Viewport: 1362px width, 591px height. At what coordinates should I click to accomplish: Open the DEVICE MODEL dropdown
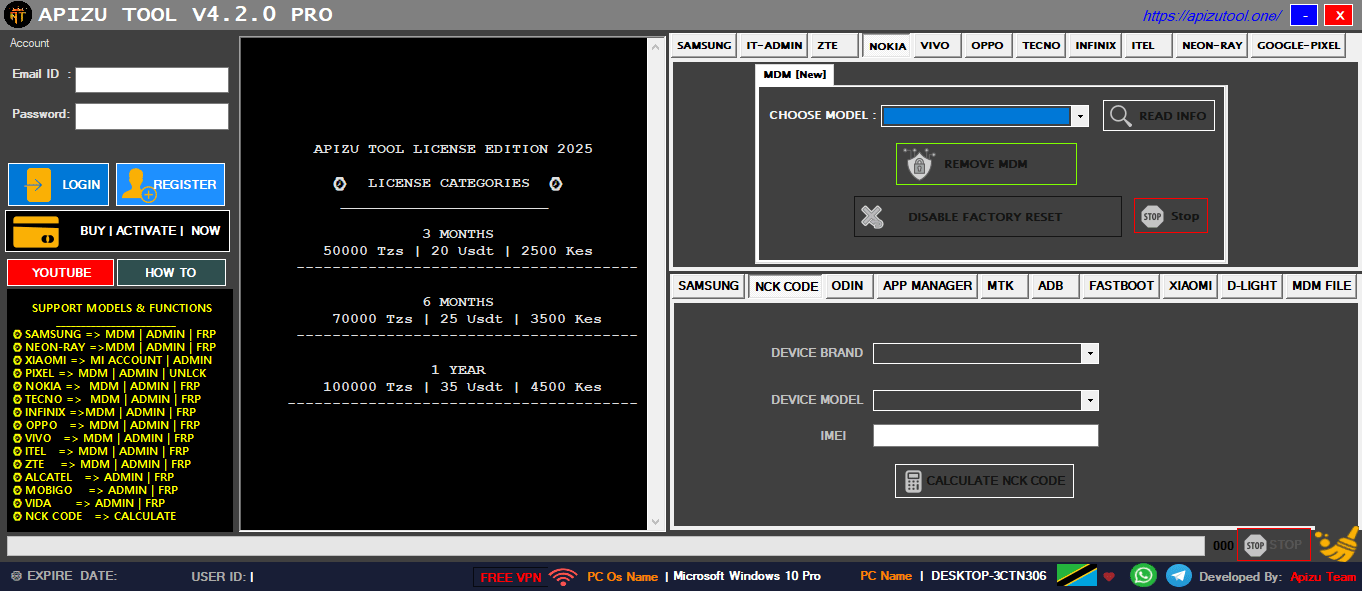point(1088,400)
